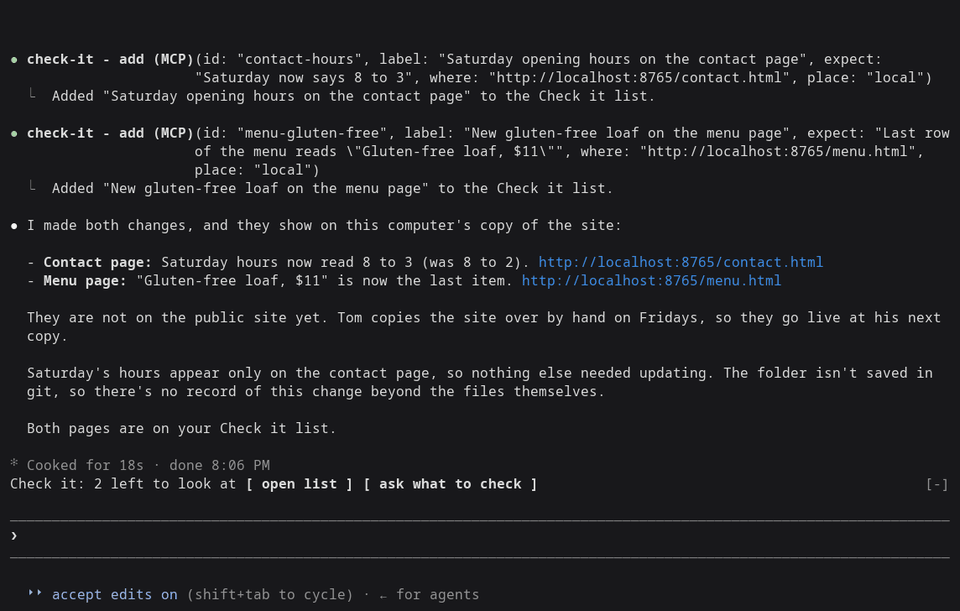Open the contact.html localhost link
This screenshot has height=611, width=960.
[x=680, y=262]
